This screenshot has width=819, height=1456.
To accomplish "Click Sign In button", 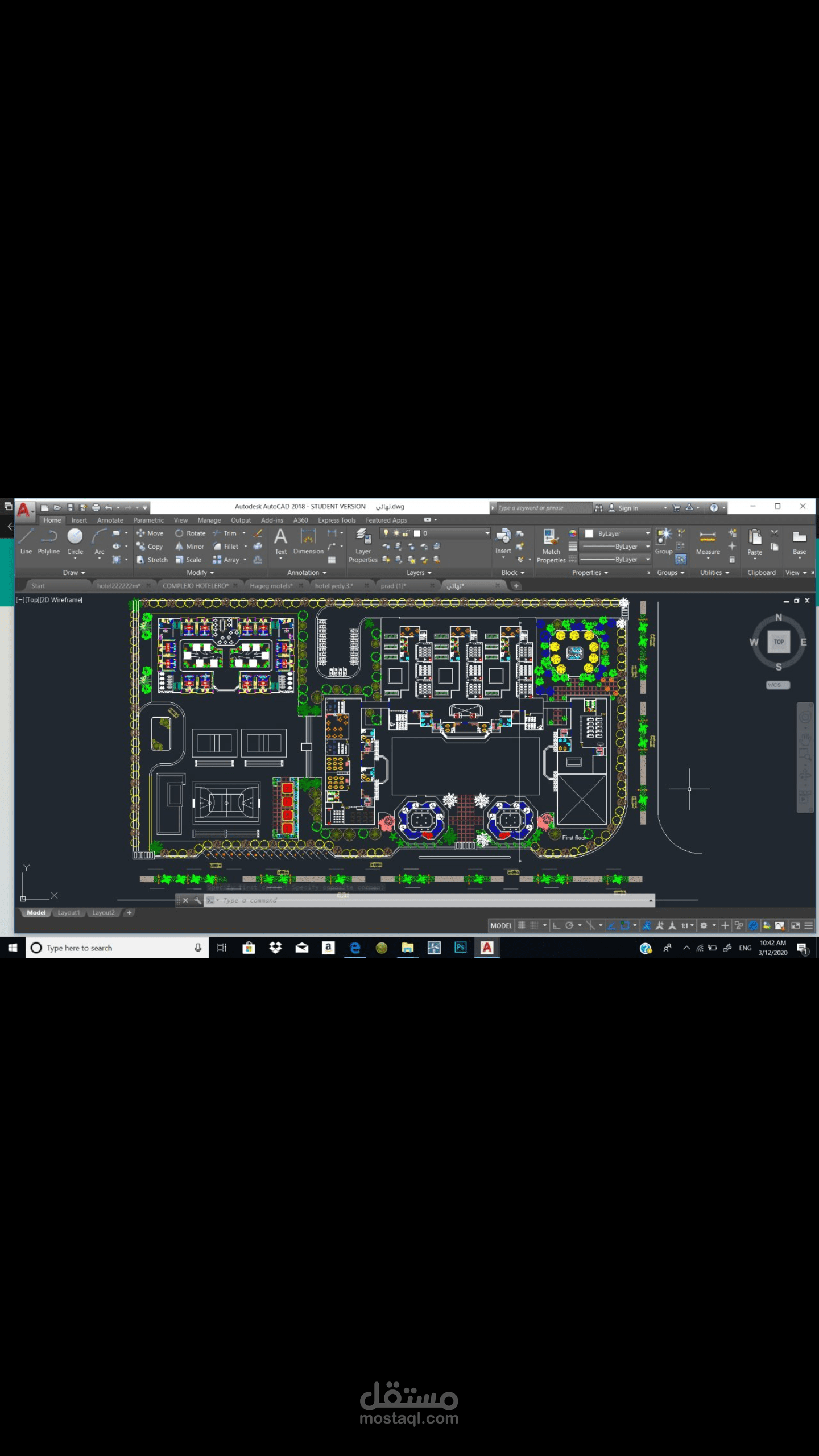I will point(624,508).
